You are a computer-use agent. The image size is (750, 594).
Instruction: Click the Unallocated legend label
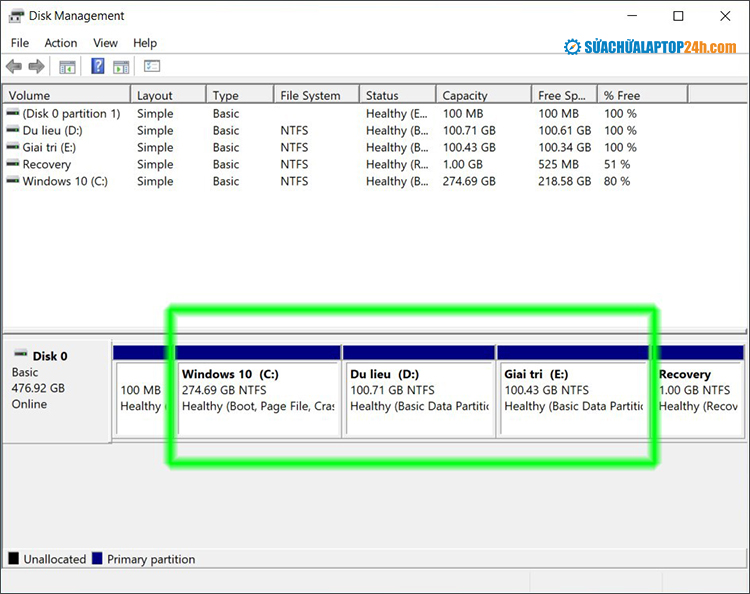tap(55, 559)
